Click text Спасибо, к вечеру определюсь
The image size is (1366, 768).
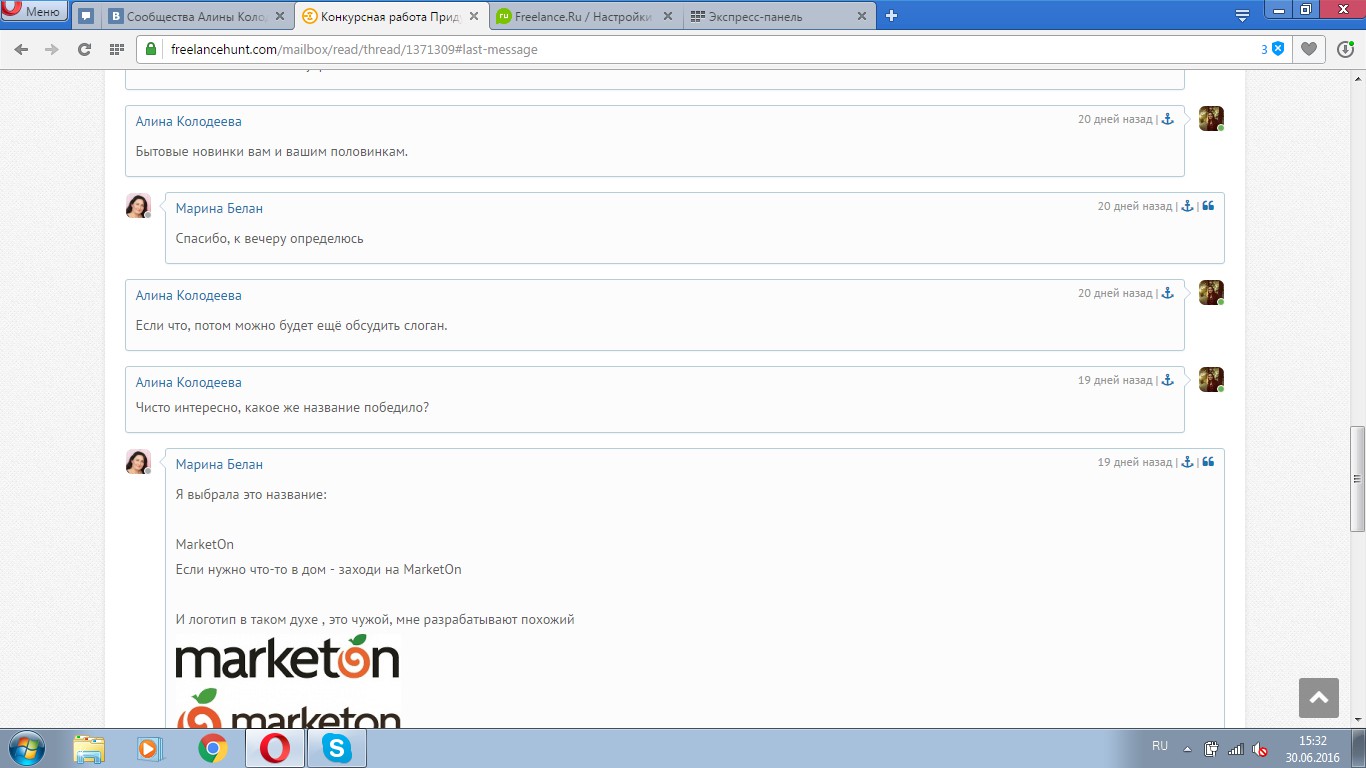pos(270,239)
